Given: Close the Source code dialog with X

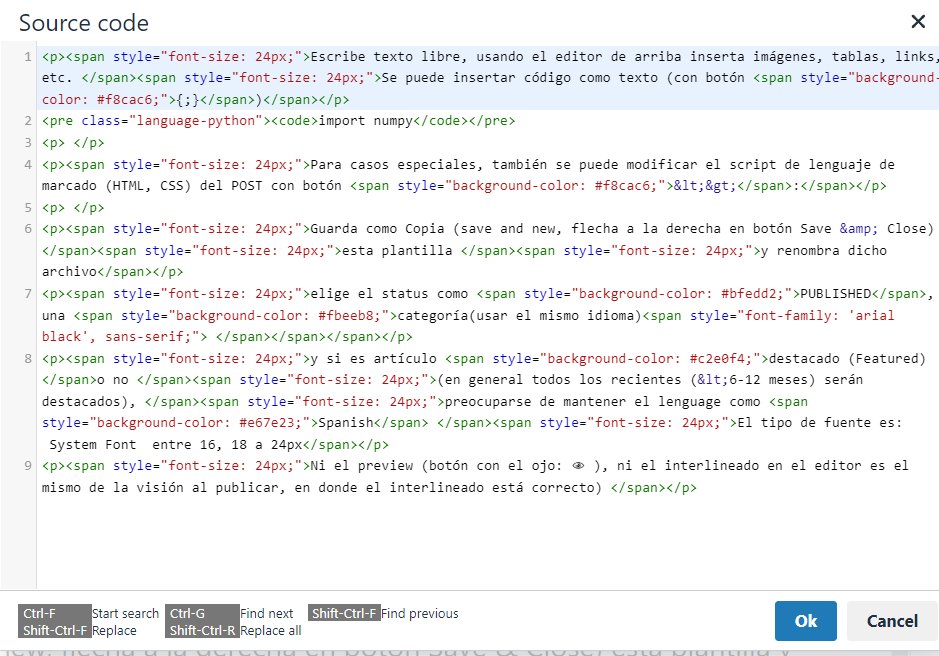Looking at the screenshot, I should 917,22.
